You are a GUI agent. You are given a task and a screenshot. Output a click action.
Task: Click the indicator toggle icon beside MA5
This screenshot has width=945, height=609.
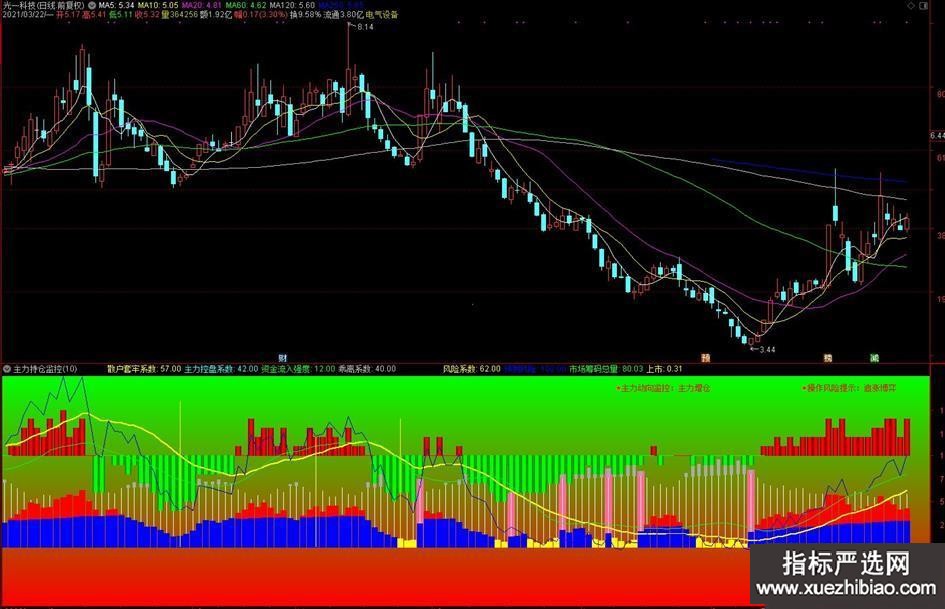point(91,6)
